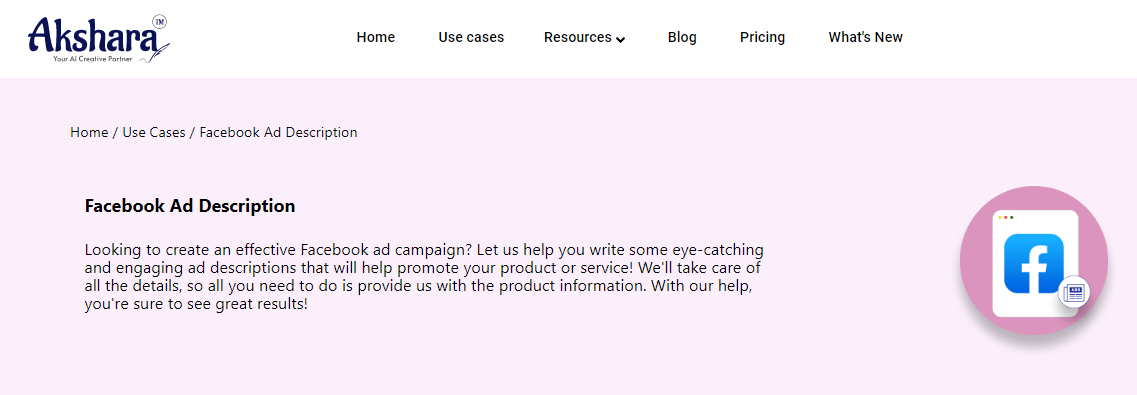Click the Home breadcrumb link
Viewport: 1137px width, 395px height.
pyautogui.click(x=89, y=133)
